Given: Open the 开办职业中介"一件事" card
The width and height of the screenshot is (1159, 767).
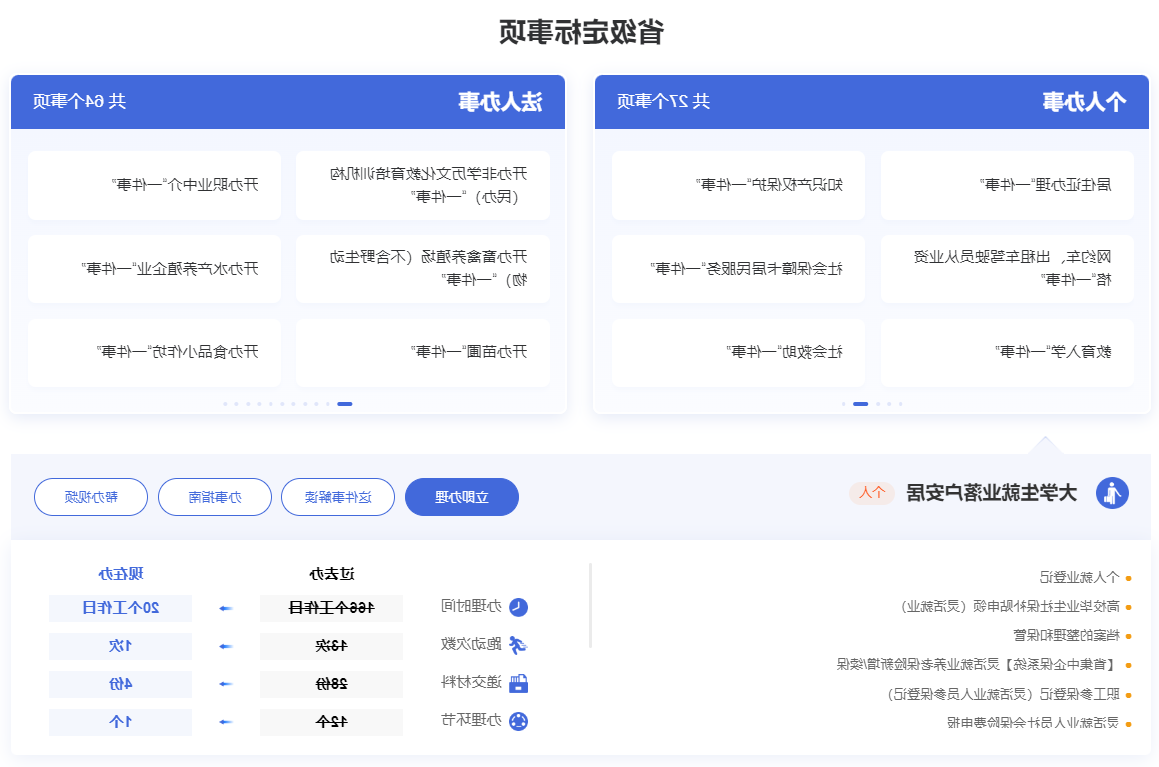Looking at the screenshot, I should point(154,185).
